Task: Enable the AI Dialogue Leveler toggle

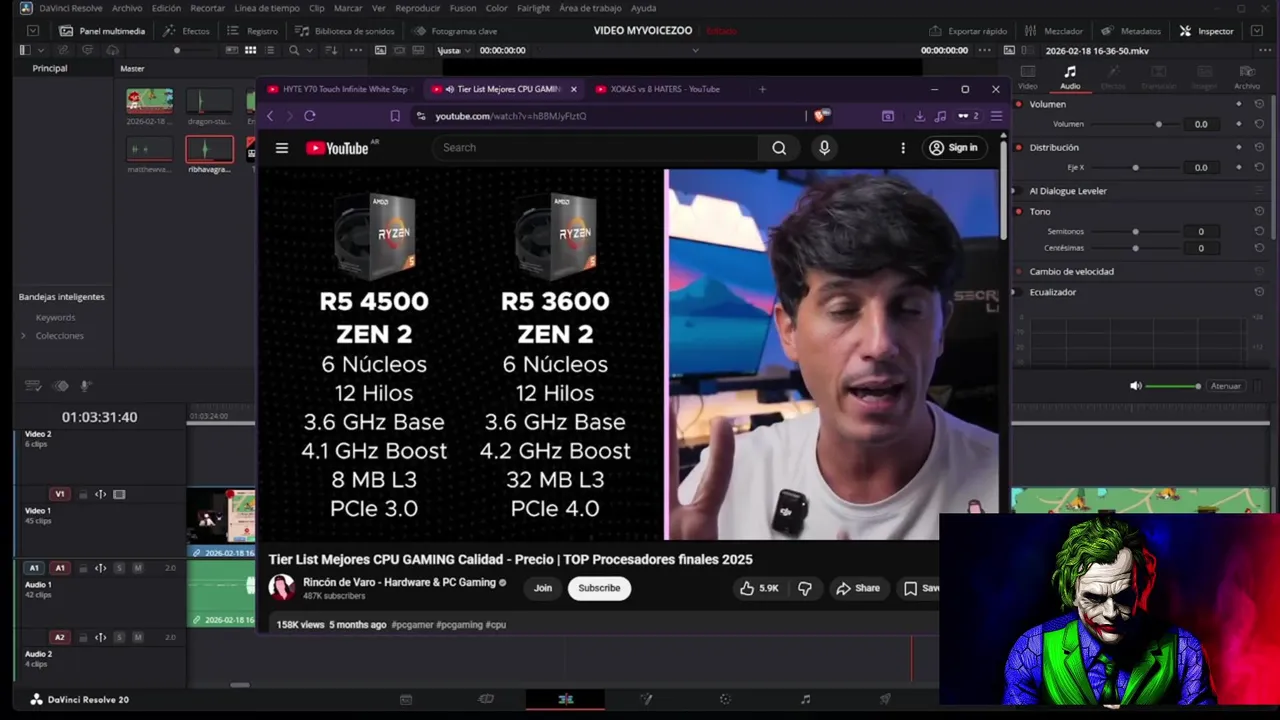Action: click(x=1019, y=191)
